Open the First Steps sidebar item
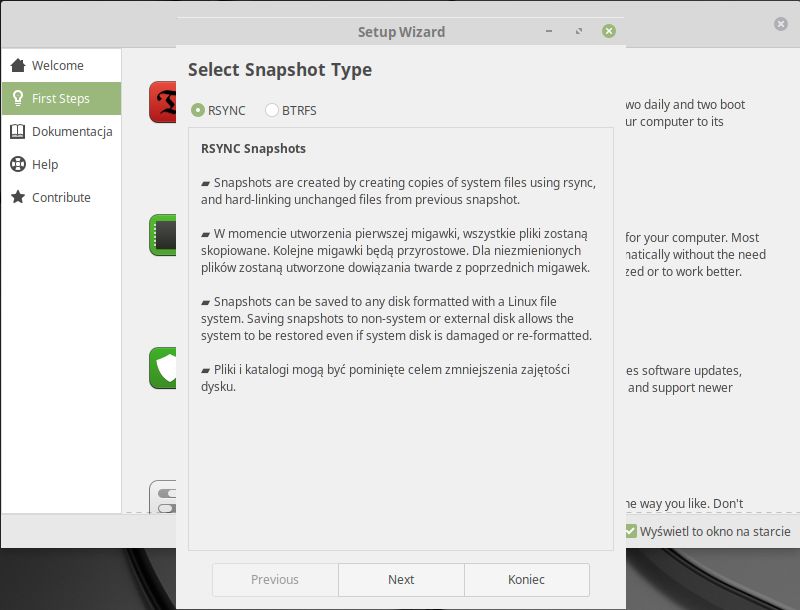 (x=61, y=98)
